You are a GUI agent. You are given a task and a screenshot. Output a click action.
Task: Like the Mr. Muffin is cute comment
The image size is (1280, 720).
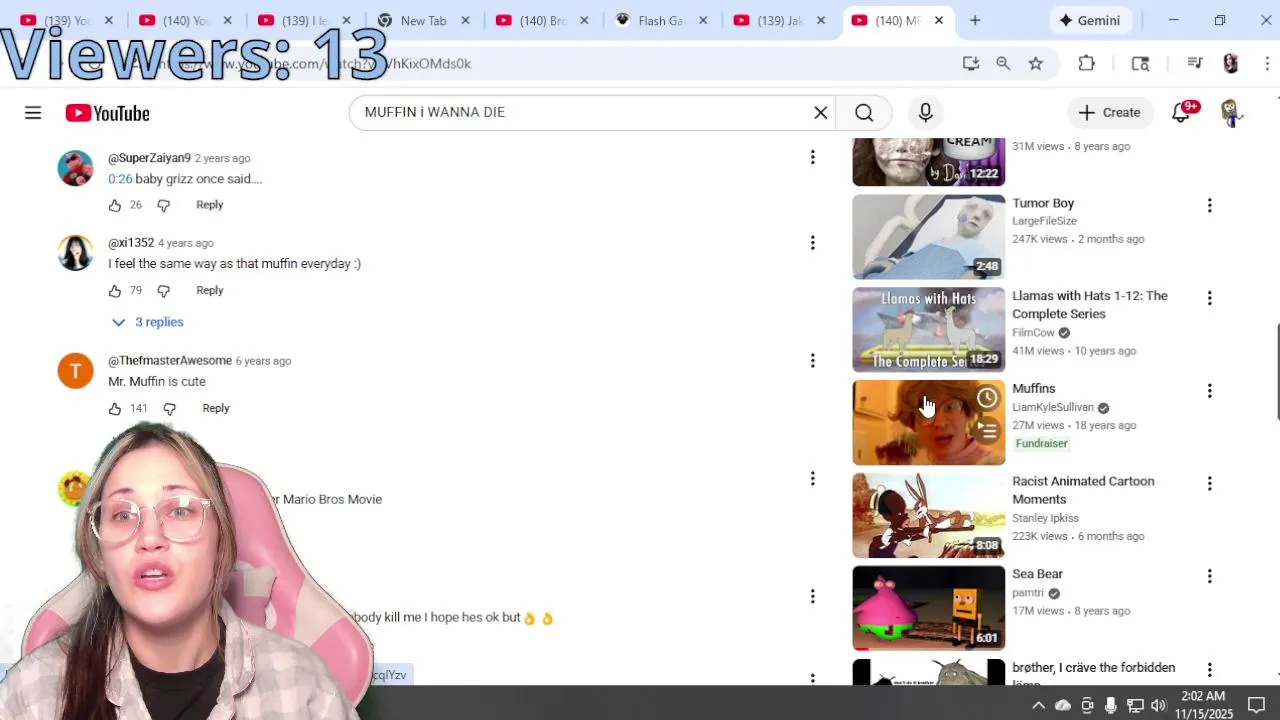(x=115, y=409)
